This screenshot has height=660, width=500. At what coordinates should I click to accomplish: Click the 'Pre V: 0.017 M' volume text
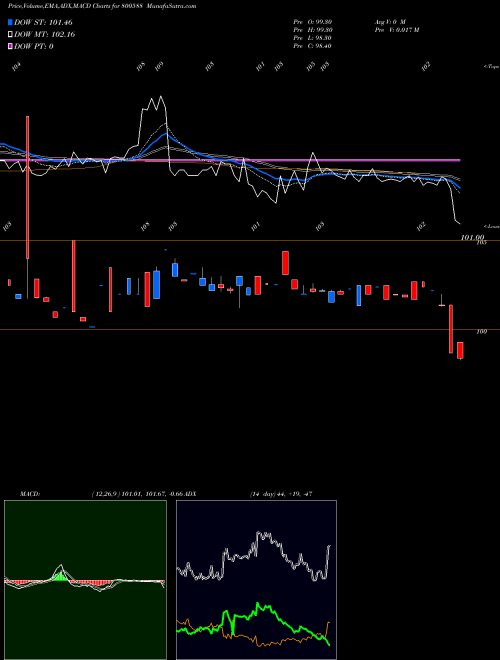[396, 30]
